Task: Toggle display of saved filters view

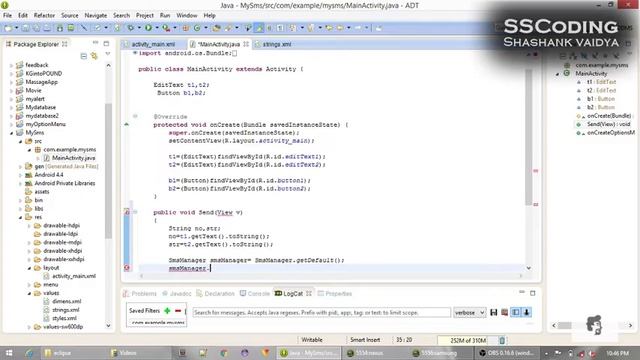Action: (516, 312)
